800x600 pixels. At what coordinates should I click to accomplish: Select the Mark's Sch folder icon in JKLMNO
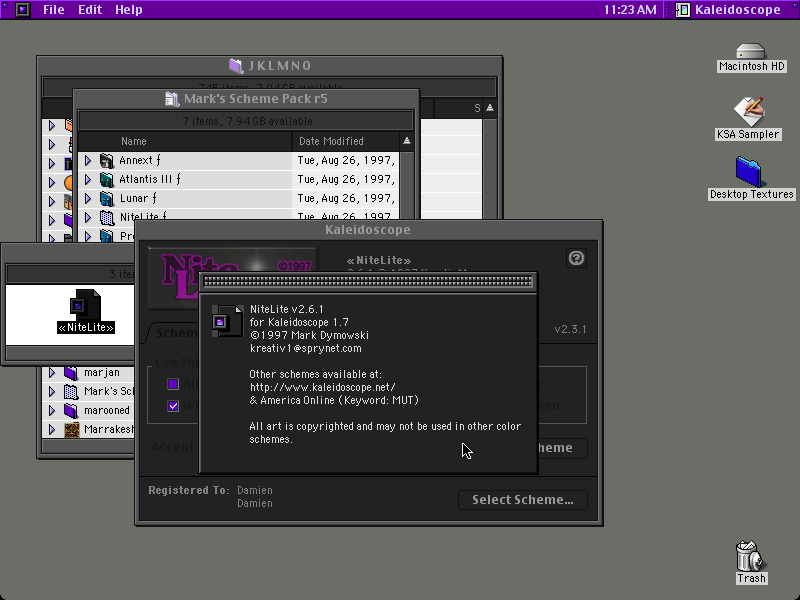(x=71, y=392)
